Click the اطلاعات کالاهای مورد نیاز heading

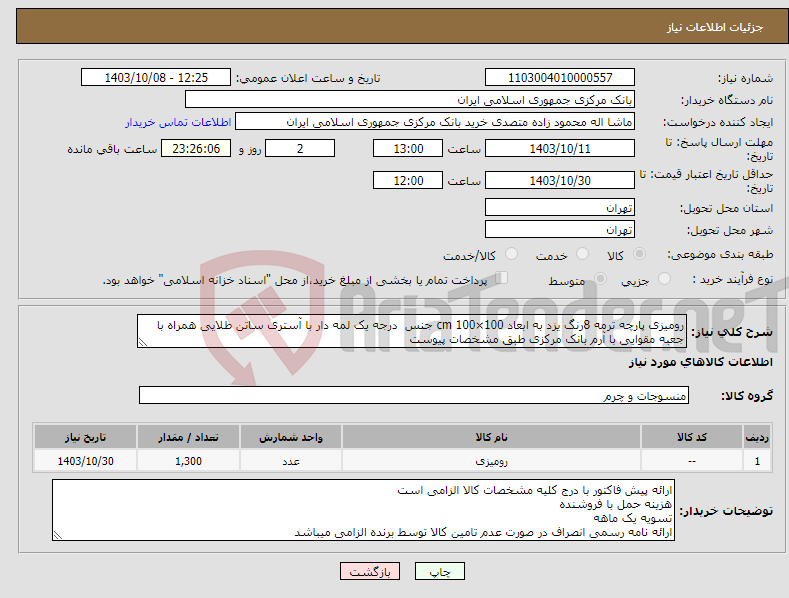700,362
